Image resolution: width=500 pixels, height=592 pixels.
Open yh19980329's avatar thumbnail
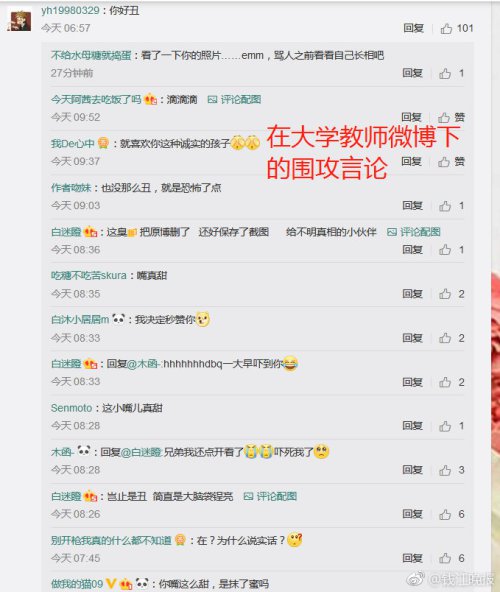click(19, 21)
